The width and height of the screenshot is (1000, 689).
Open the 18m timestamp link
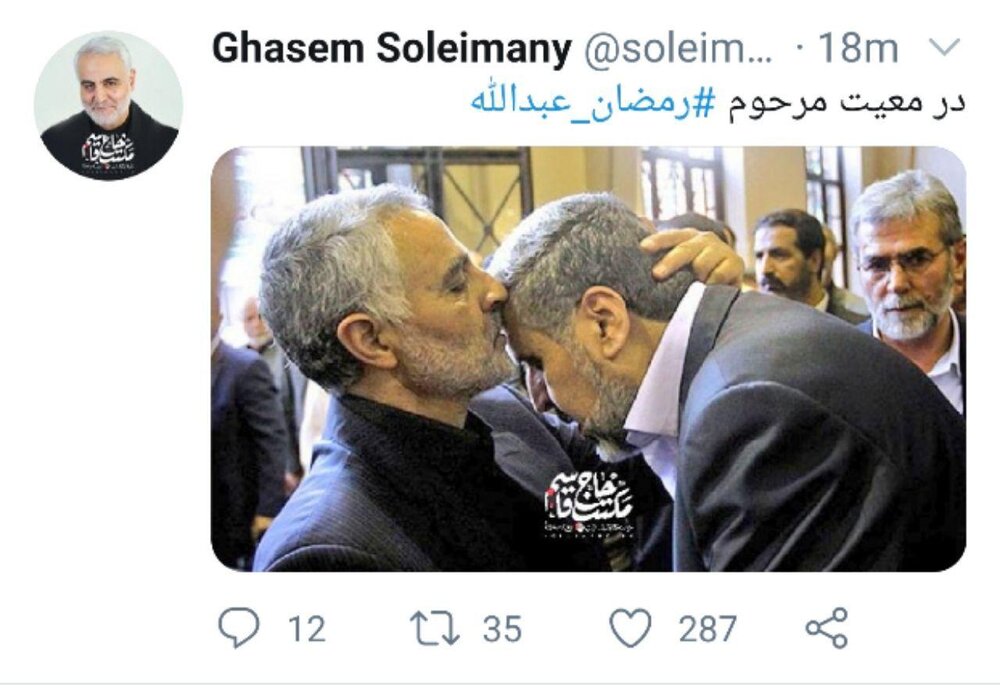pos(858,48)
